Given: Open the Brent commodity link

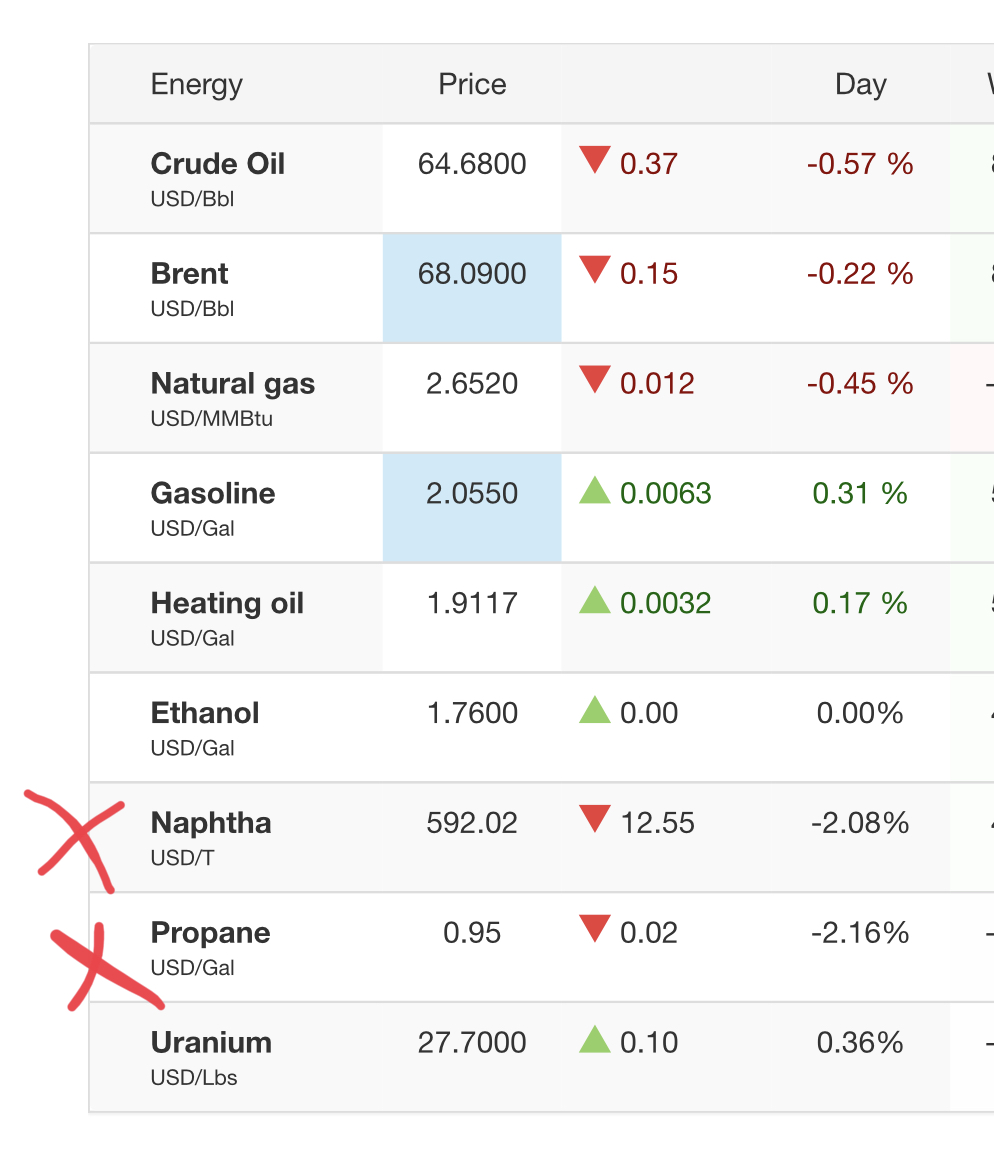Looking at the screenshot, I should coord(189,274).
